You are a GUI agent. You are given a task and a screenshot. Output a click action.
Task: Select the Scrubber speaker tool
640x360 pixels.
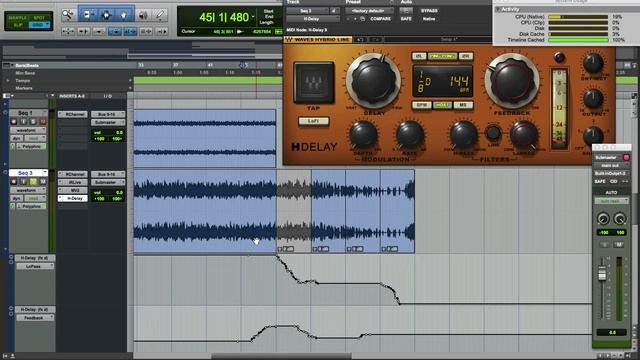point(143,16)
